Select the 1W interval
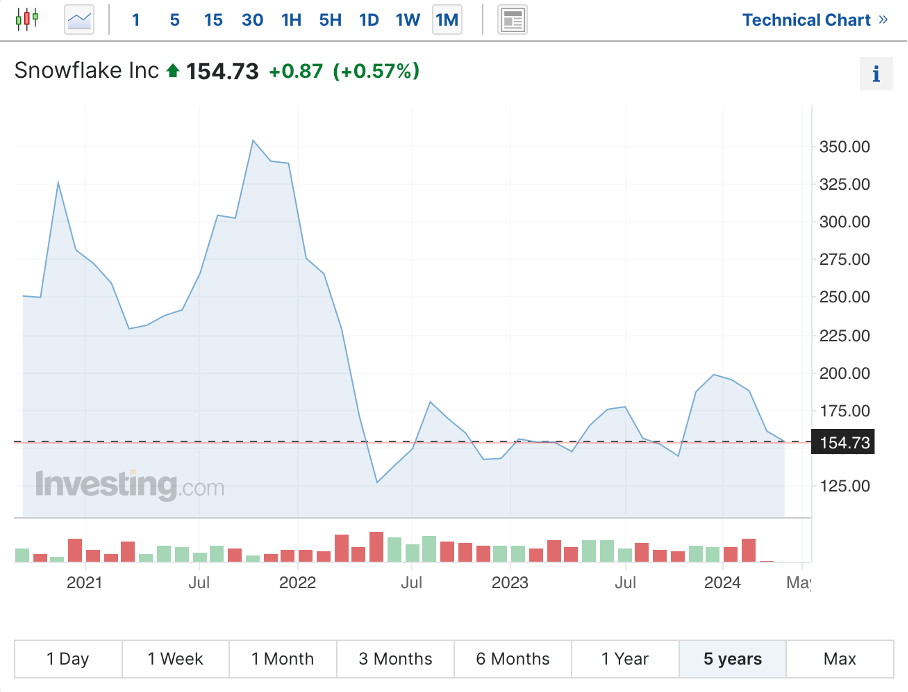 (407, 19)
